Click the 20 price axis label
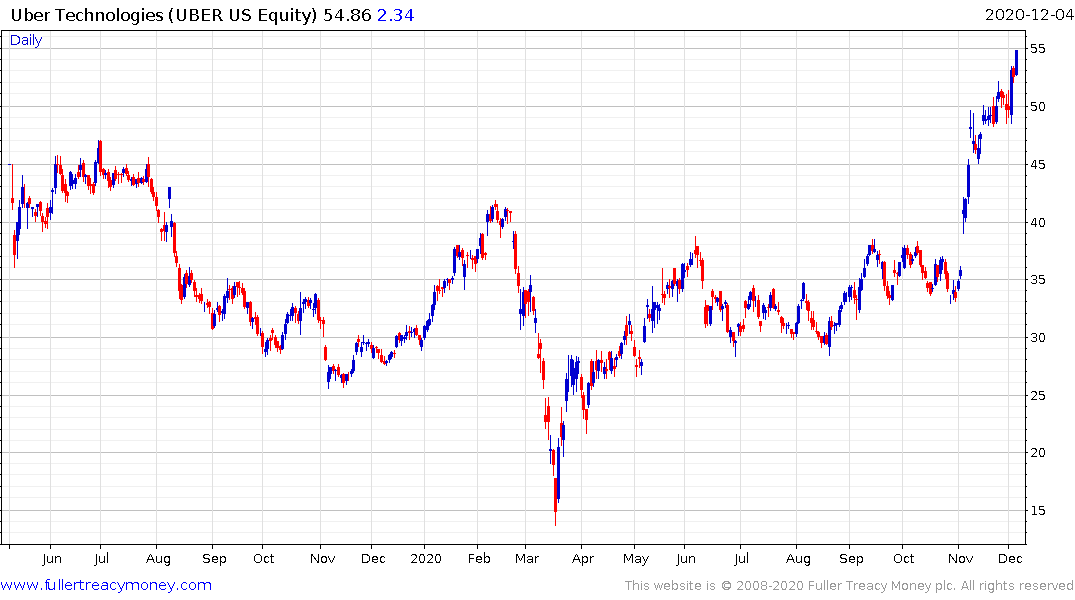1075x600 pixels. click(x=1037, y=453)
